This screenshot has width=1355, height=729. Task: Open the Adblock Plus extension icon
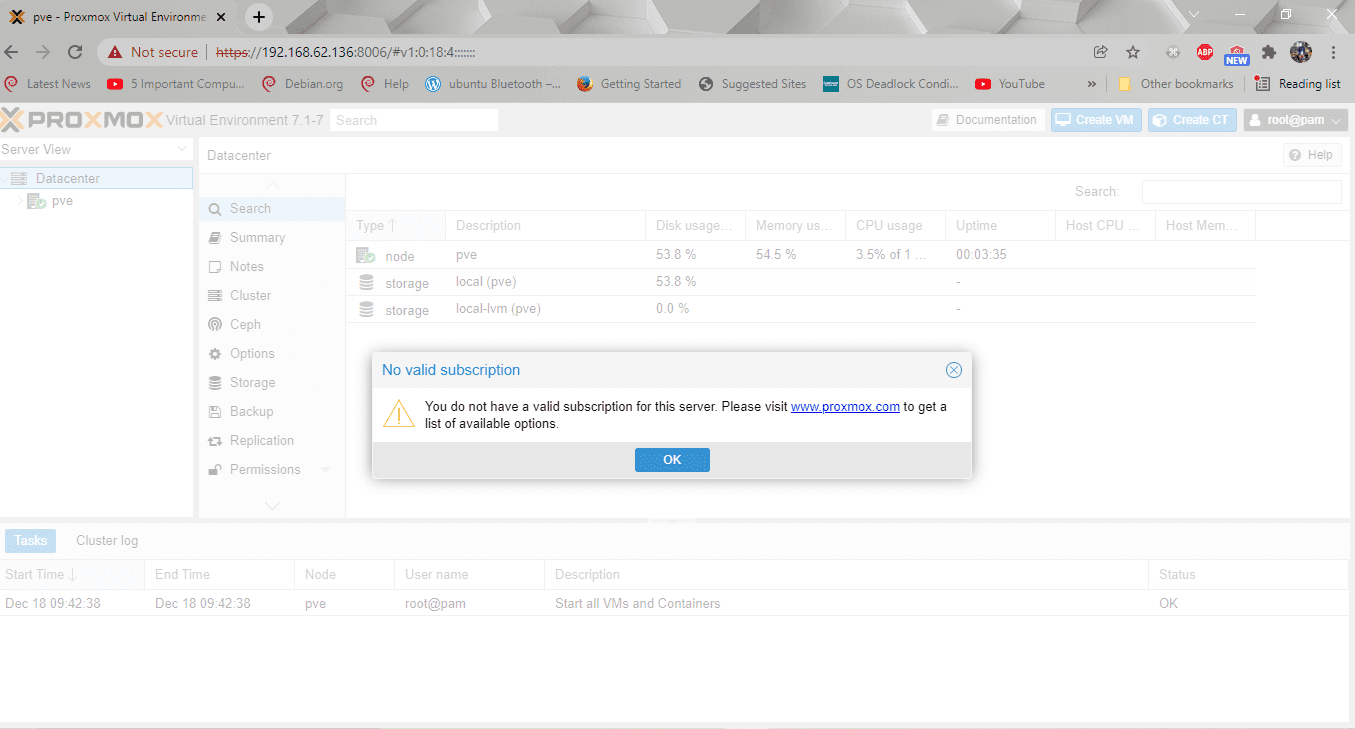[x=1205, y=52]
